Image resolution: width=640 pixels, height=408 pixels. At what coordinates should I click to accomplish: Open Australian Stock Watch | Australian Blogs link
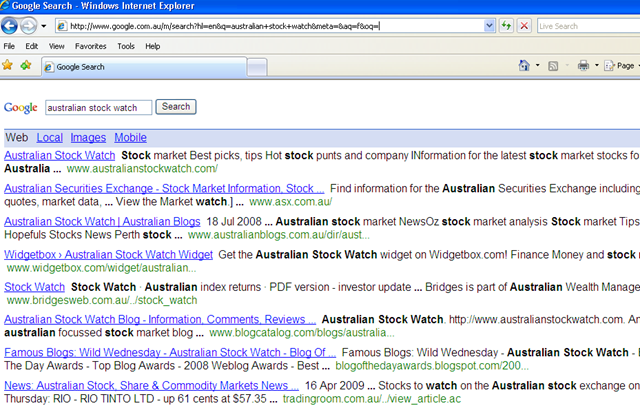[x=102, y=222]
